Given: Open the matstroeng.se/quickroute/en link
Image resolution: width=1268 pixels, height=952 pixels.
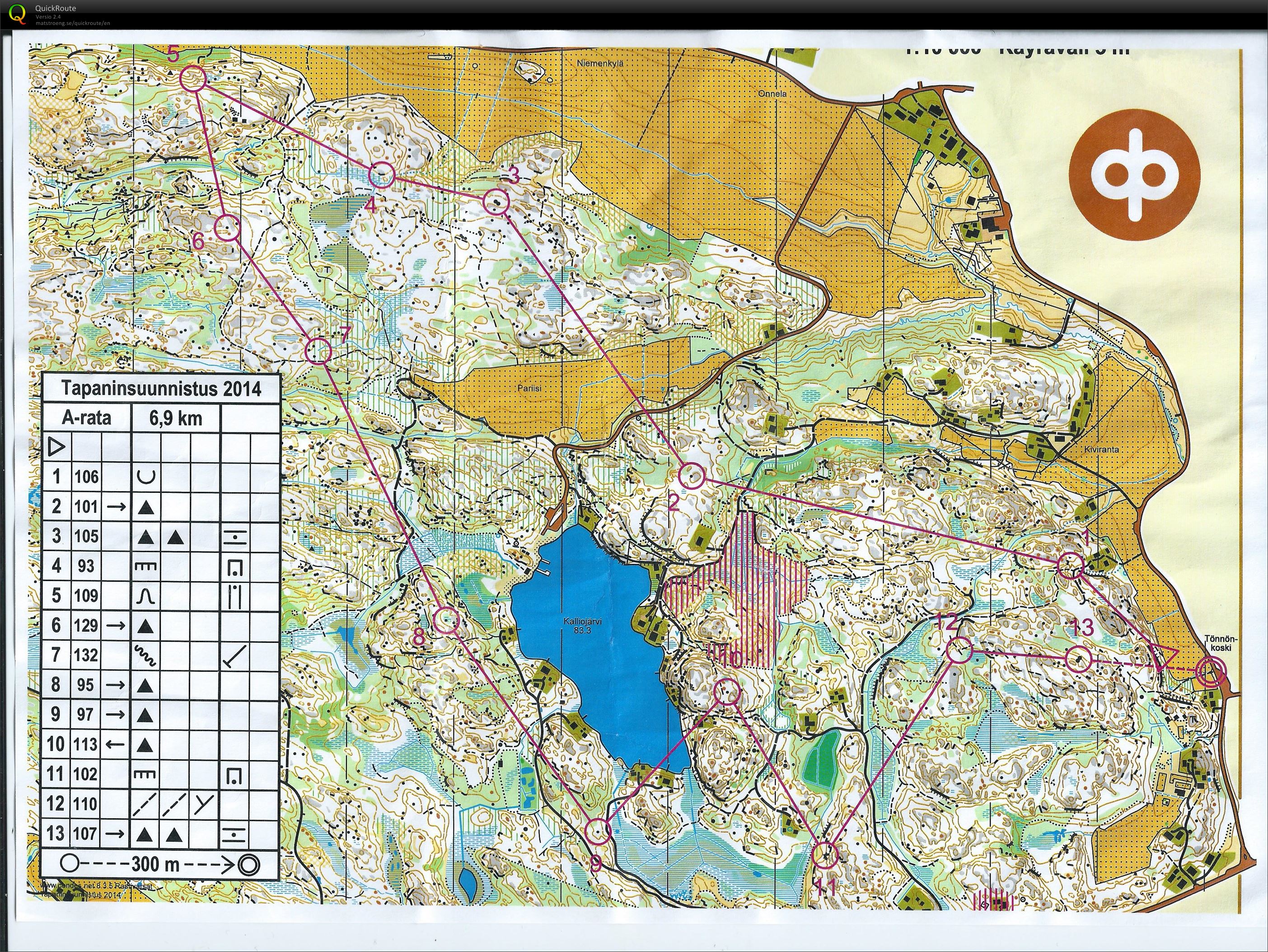Looking at the screenshot, I should [x=73, y=23].
